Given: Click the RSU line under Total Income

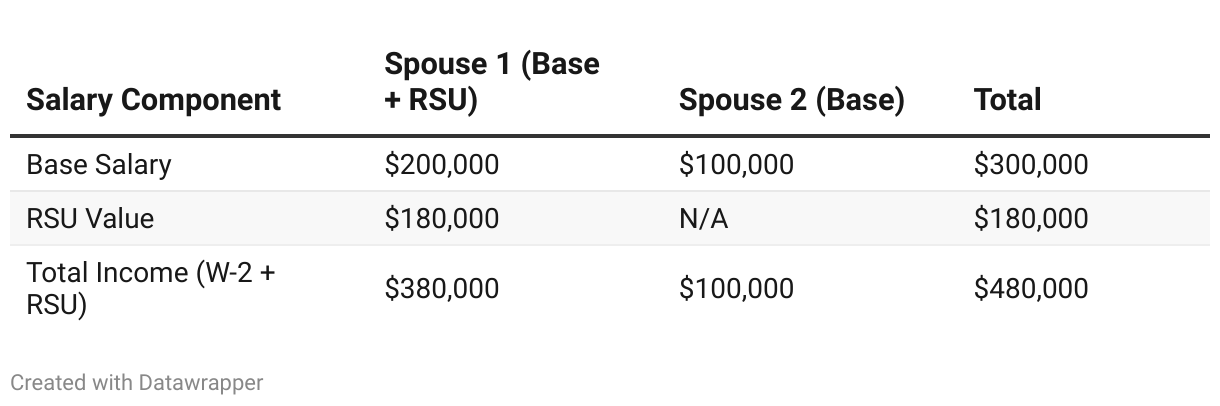Looking at the screenshot, I should click(x=56, y=304).
